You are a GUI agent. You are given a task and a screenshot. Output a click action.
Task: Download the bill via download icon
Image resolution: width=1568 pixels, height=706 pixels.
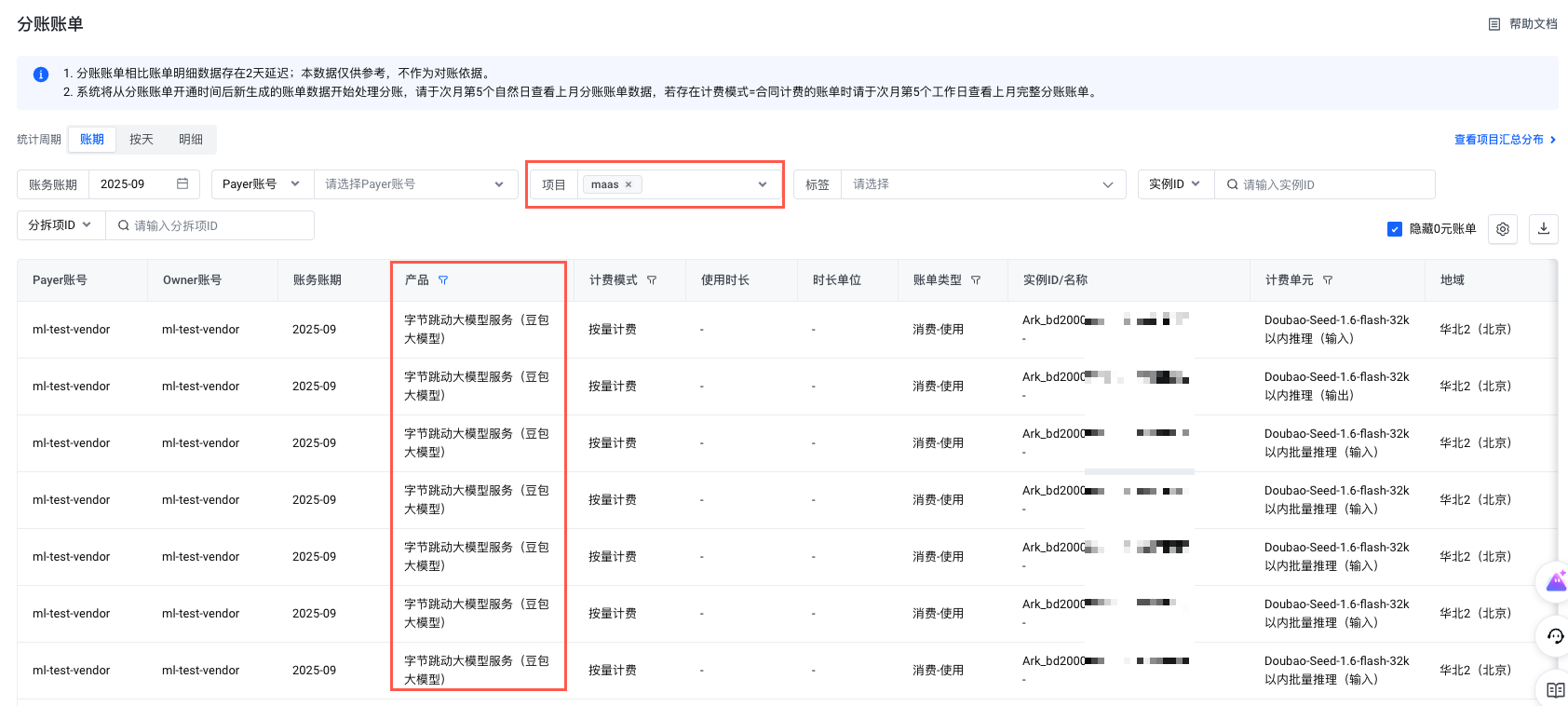point(1544,229)
